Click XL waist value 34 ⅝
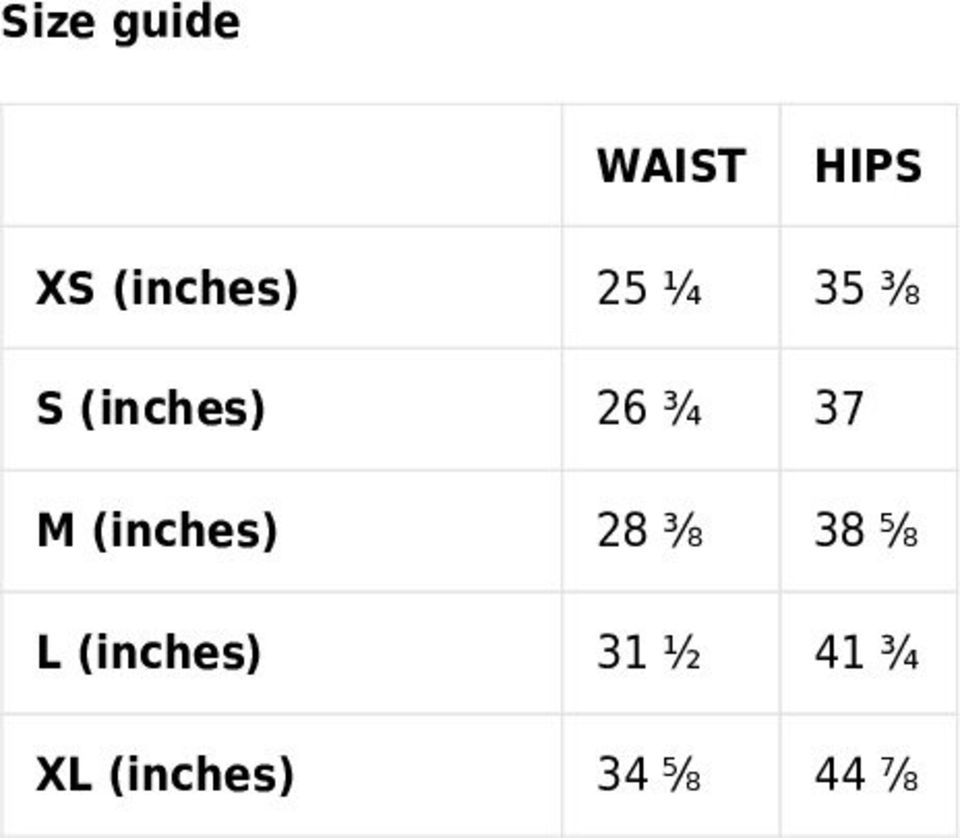960x838 pixels. (648, 775)
